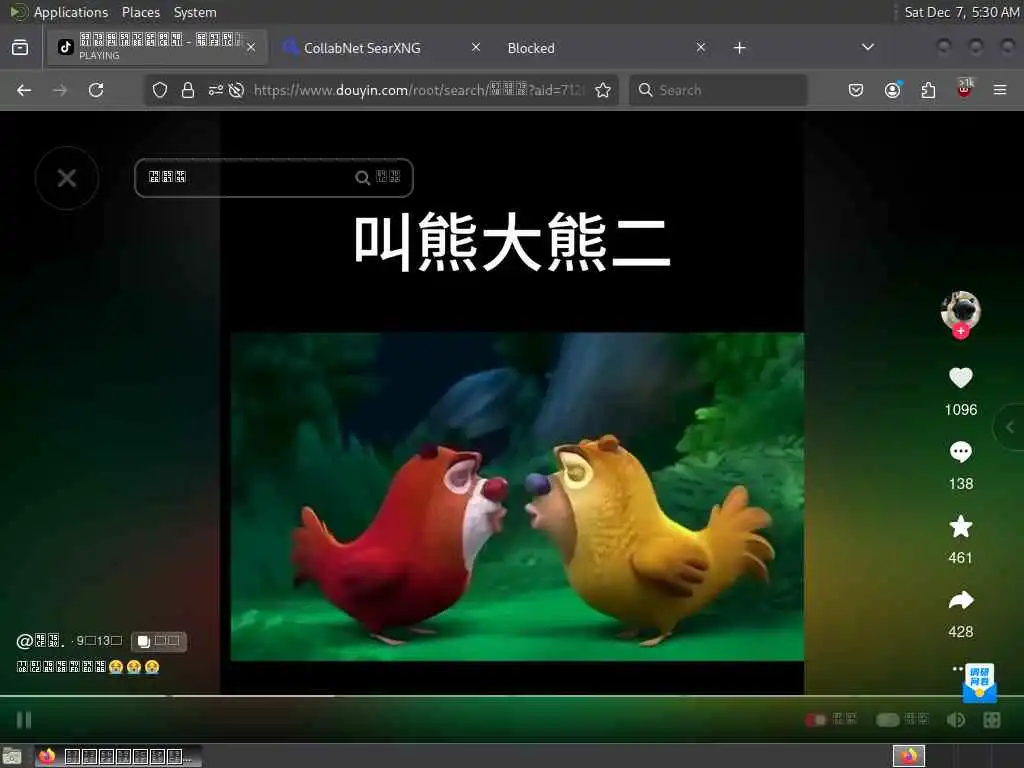The height and width of the screenshot is (768, 1024).
Task: Open the Firefox account icon
Action: point(892,90)
